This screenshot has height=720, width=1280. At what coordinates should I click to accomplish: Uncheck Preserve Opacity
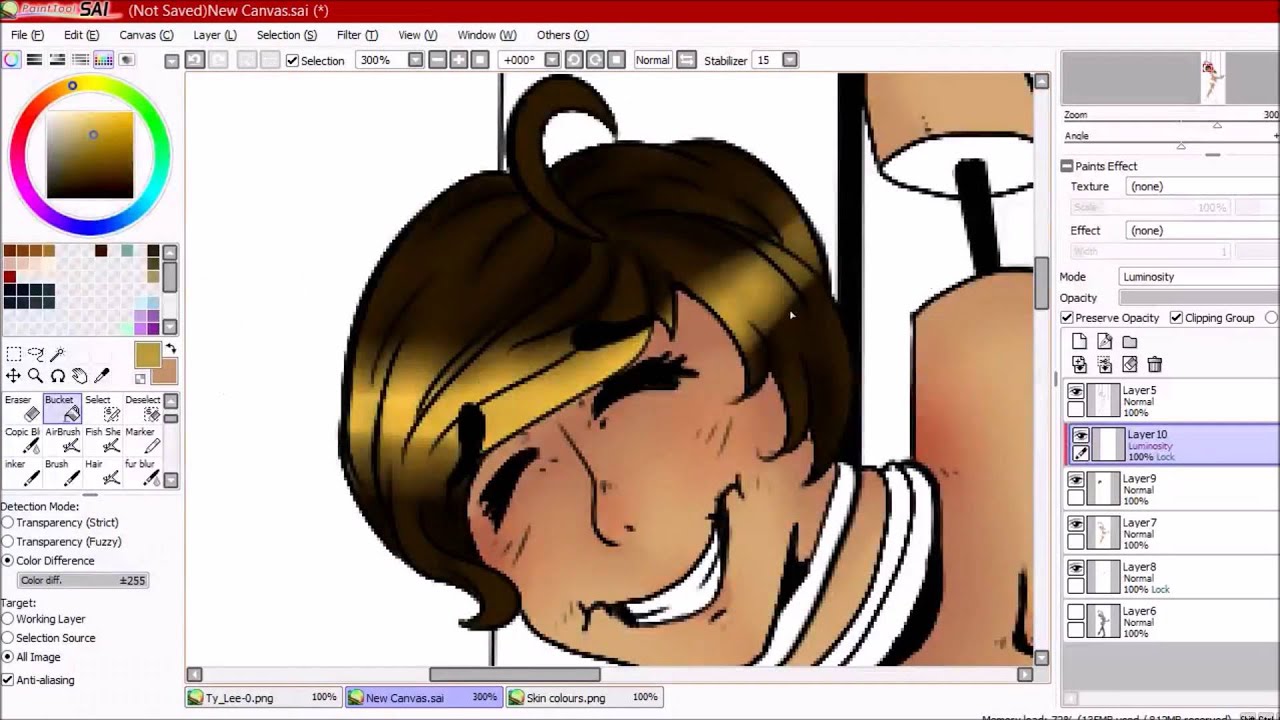click(x=1067, y=318)
